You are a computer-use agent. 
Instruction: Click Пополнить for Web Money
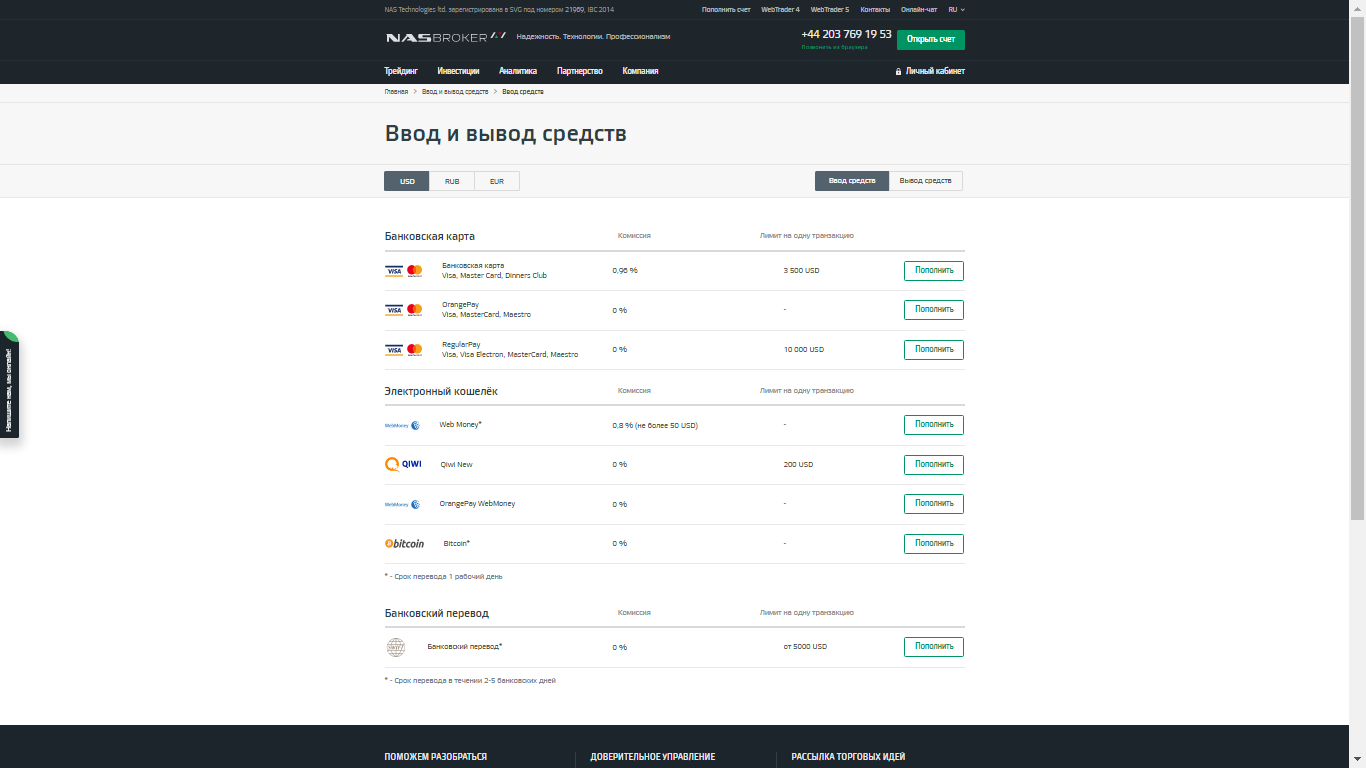[934, 424]
